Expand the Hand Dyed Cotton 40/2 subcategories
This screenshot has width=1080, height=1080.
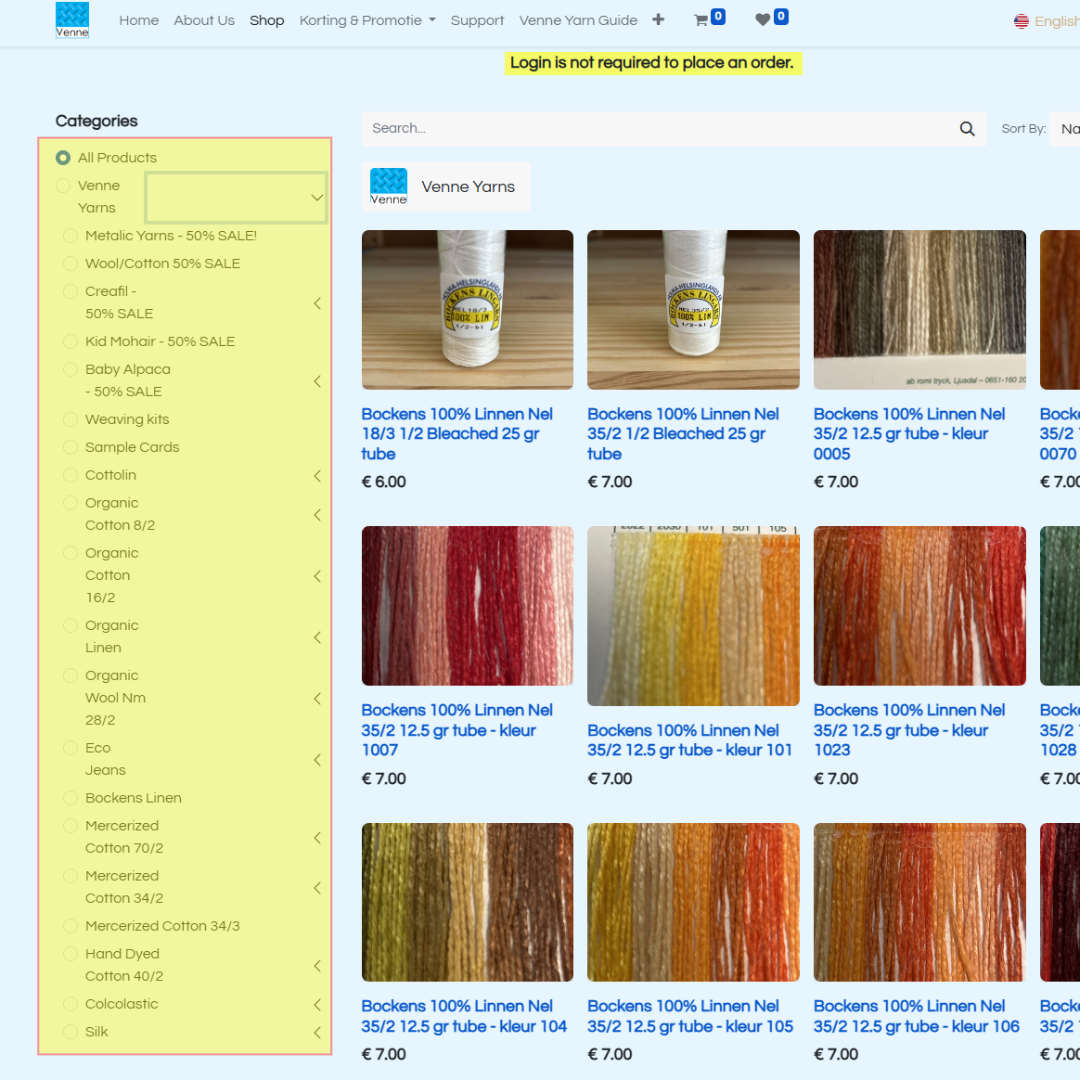click(318, 966)
